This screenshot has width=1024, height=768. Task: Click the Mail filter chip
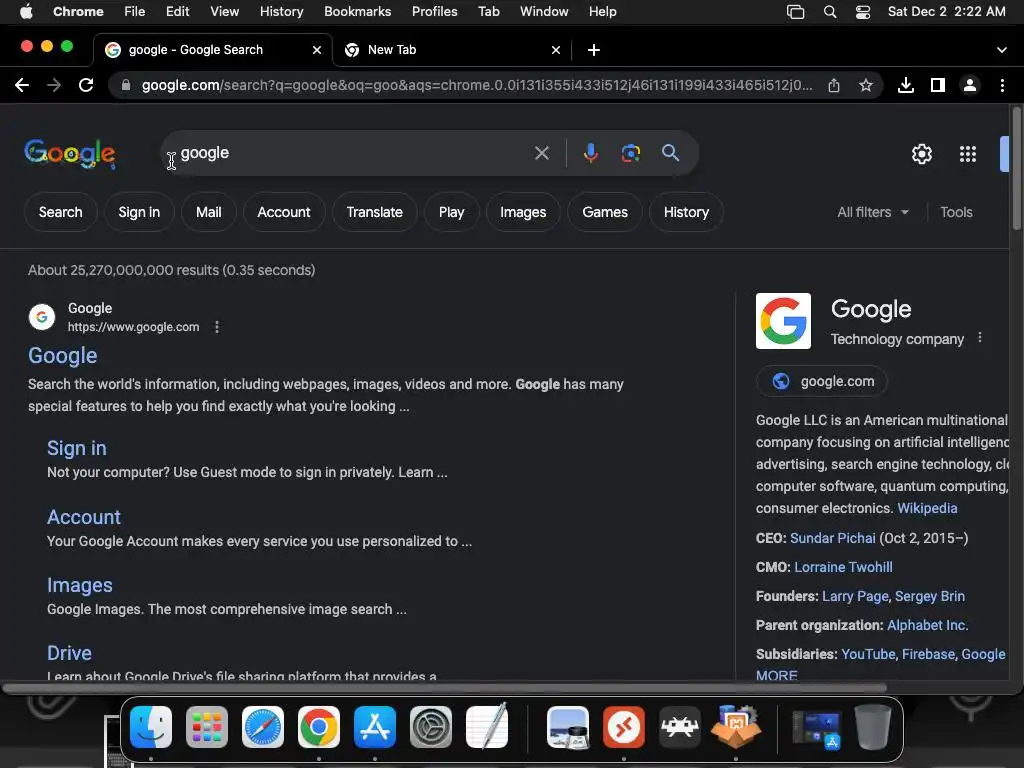(x=208, y=212)
